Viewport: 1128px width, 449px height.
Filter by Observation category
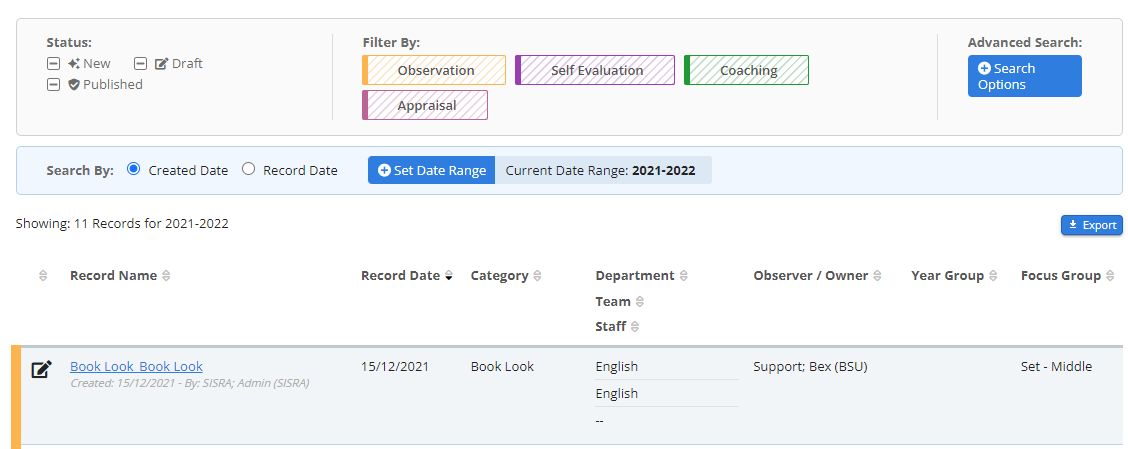pos(435,70)
